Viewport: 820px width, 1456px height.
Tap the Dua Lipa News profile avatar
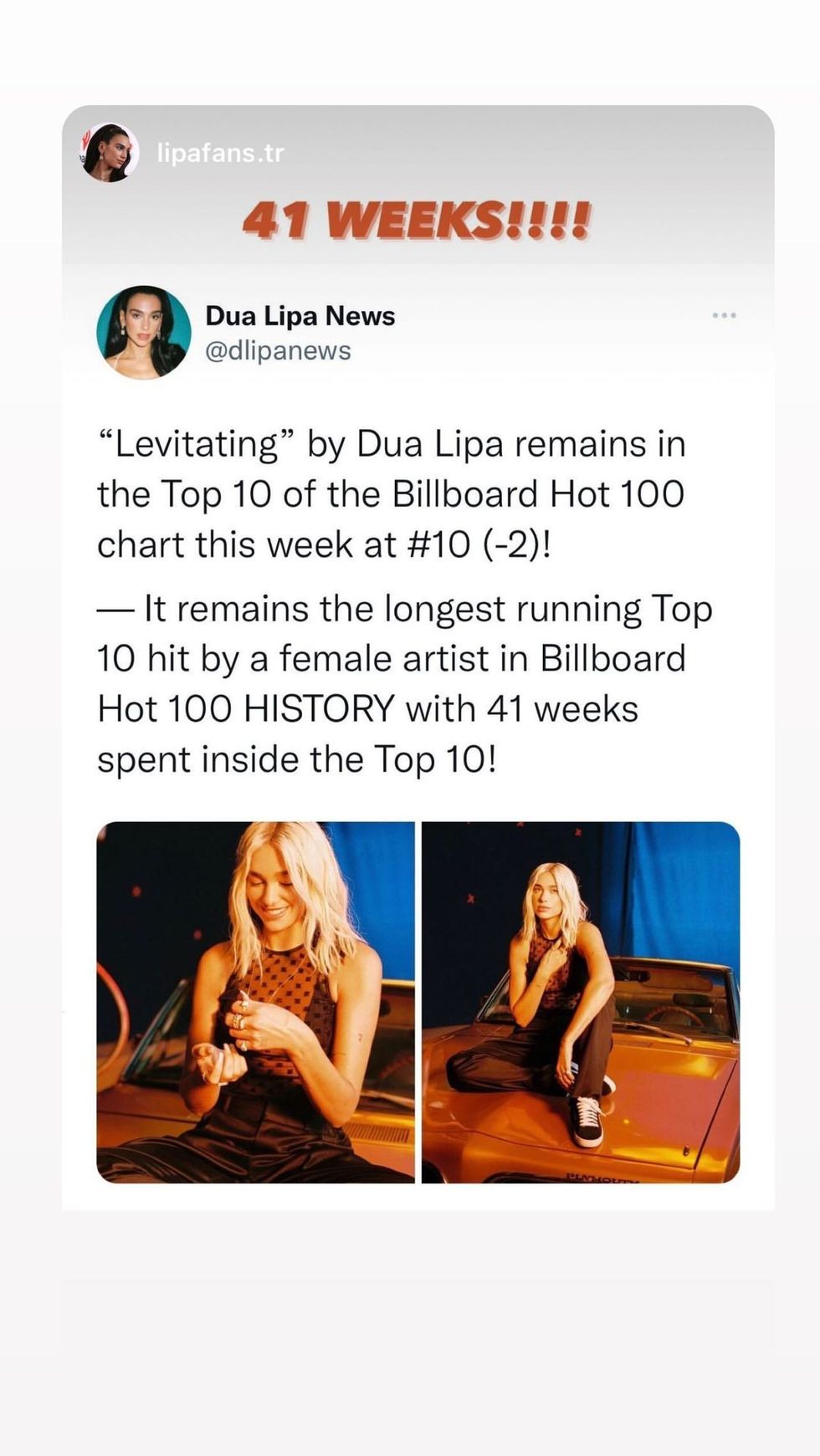[x=144, y=332]
